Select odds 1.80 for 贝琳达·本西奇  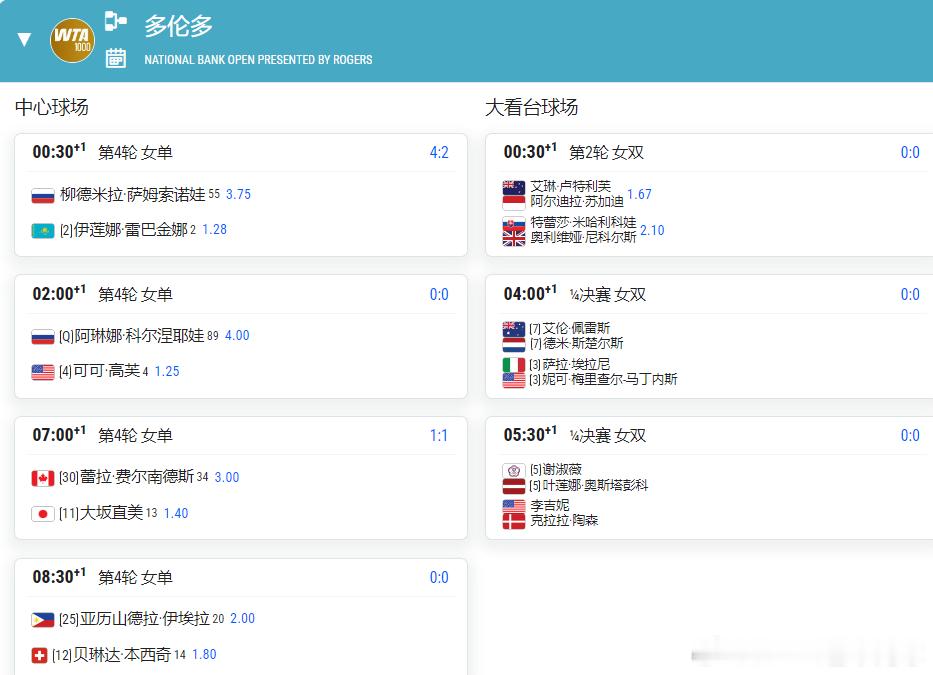(x=204, y=655)
